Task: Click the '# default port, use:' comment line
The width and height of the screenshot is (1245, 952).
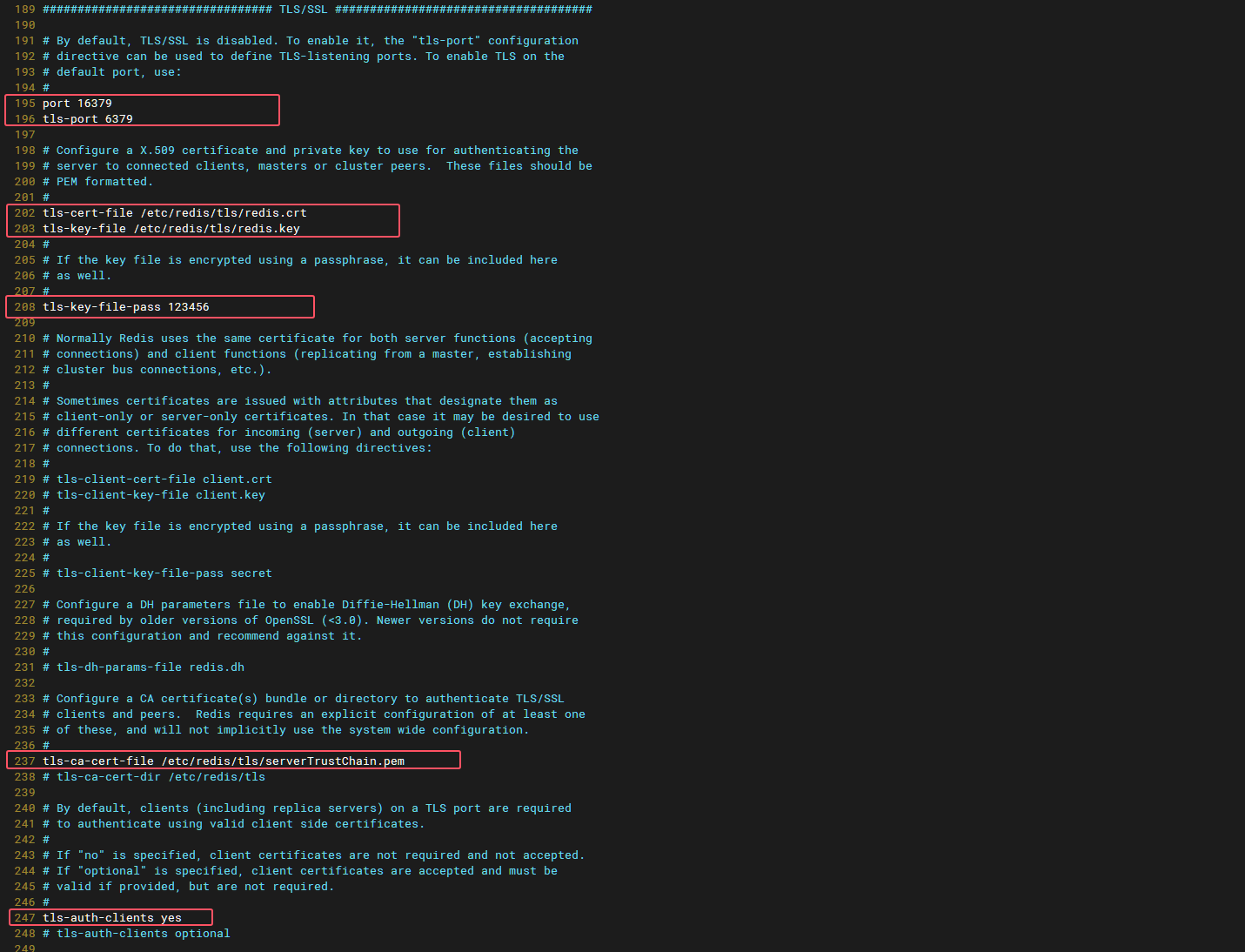Action: (112, 72)
